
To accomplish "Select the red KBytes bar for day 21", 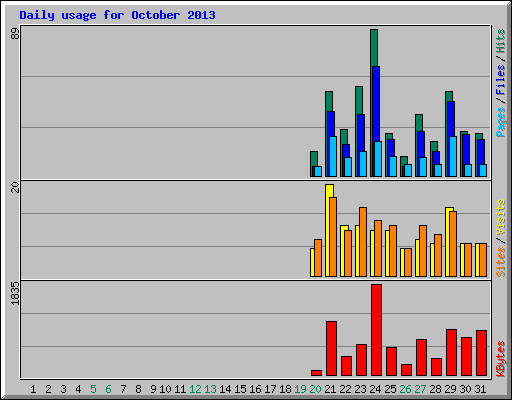I will (331, 348).
